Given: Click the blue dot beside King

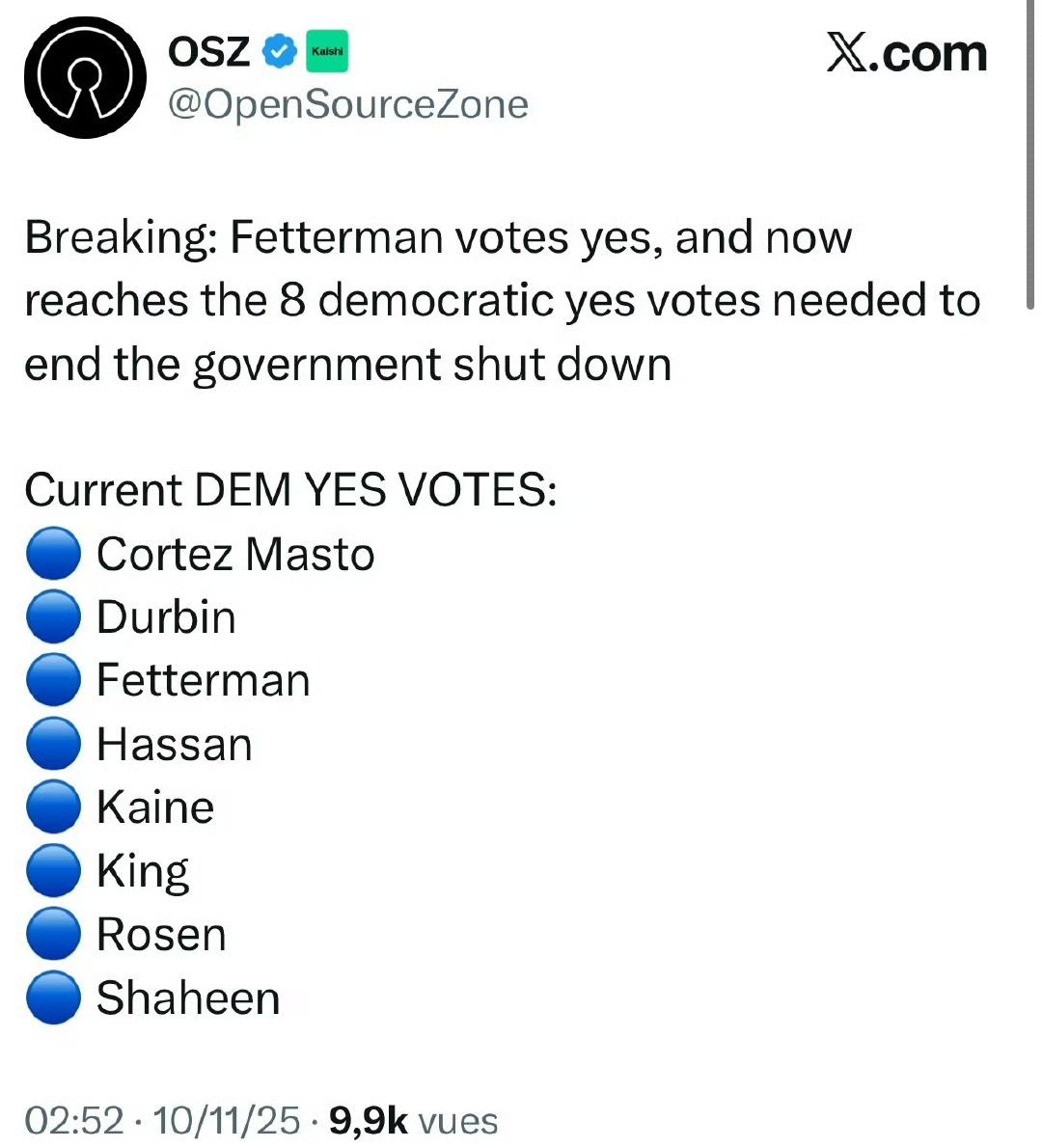Looking at the screenshot, I should click(x=53, y=871).
